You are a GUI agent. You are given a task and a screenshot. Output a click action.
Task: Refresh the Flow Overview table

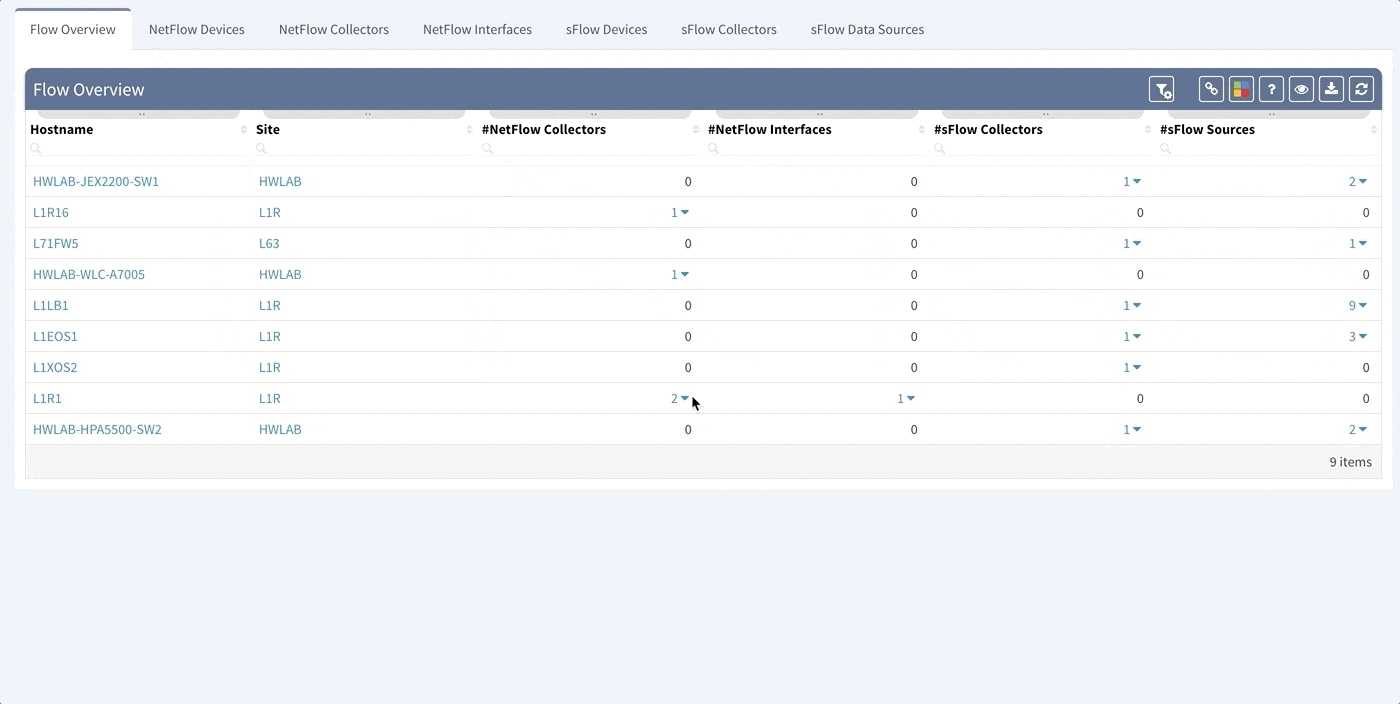click(x=1361, y=89)
